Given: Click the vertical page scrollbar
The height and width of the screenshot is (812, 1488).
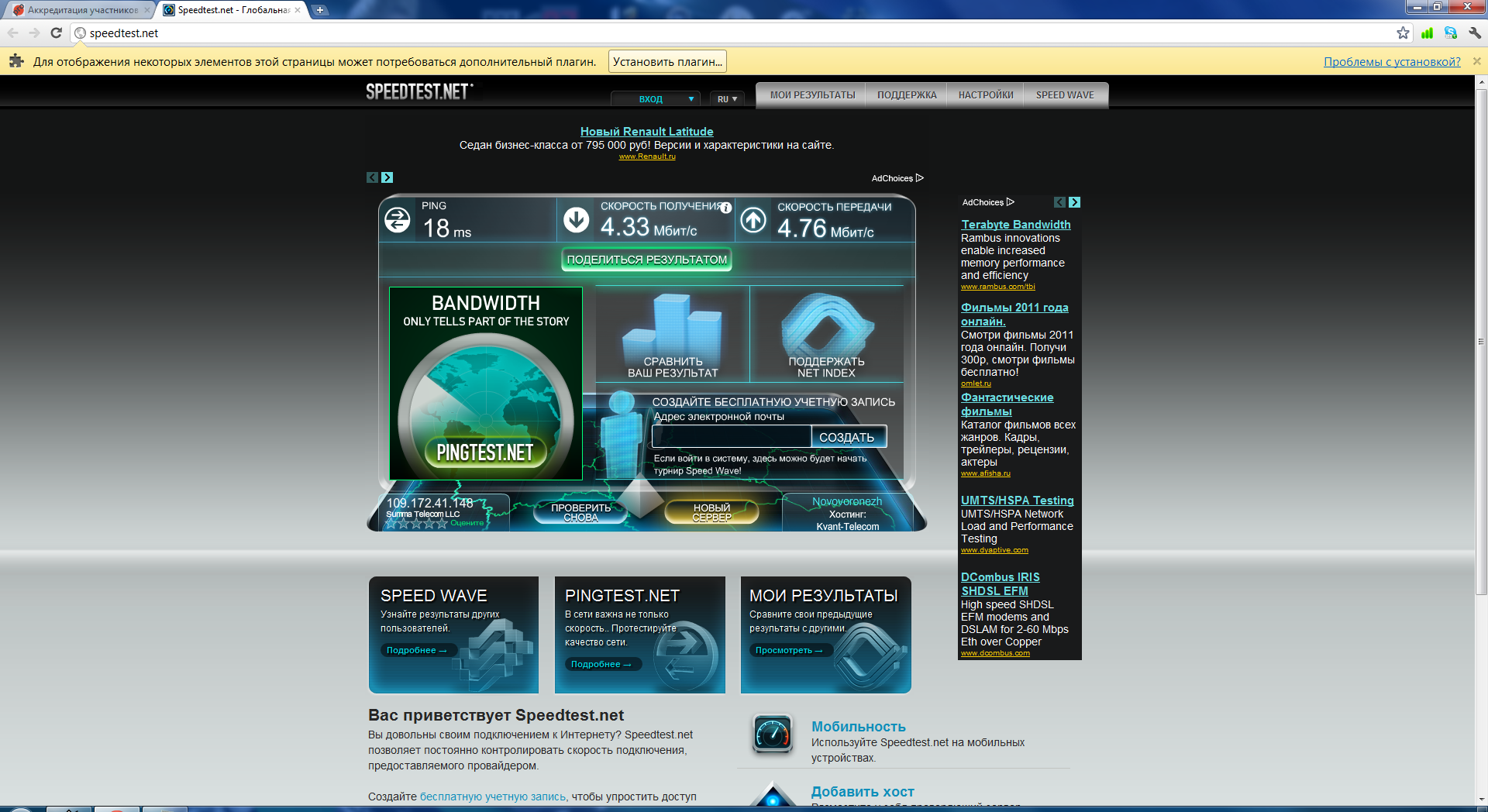Looking at the screenshot, I should [x=1481, y=341].
